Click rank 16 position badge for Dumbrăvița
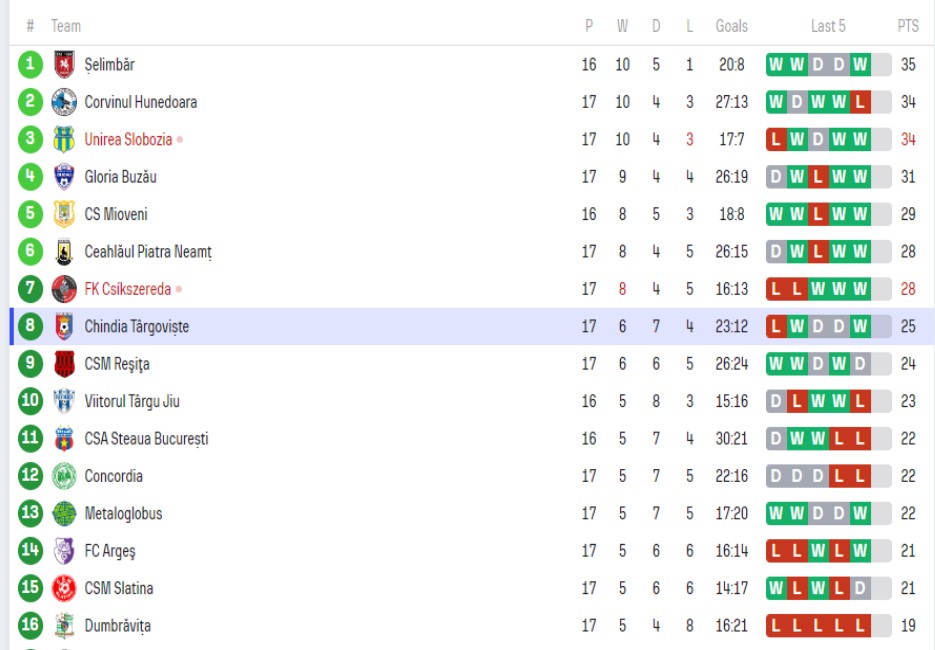The image size is (935, 650). [31, 626]
